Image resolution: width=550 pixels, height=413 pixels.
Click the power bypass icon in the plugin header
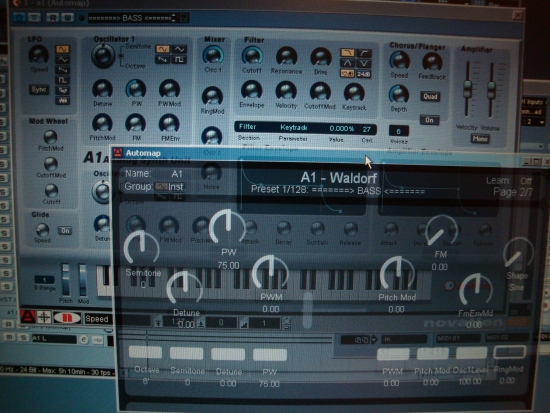pos(19,18)
